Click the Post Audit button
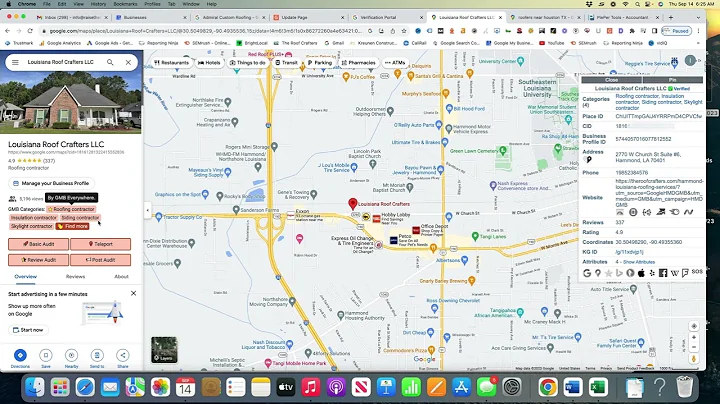 point(101,260)
